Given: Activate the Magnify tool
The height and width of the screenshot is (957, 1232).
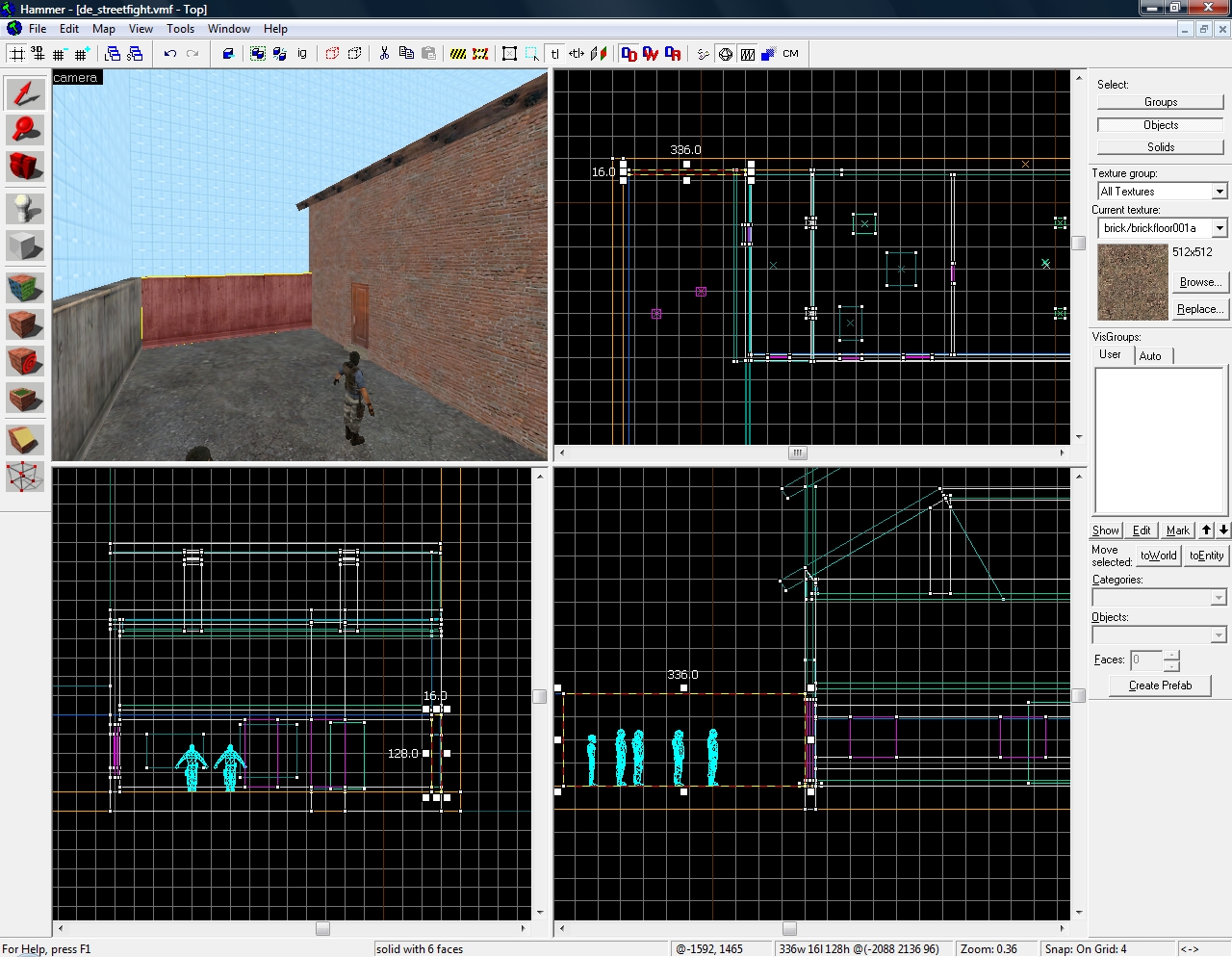Looking at the screenshot, I should (x=25, y=130).
